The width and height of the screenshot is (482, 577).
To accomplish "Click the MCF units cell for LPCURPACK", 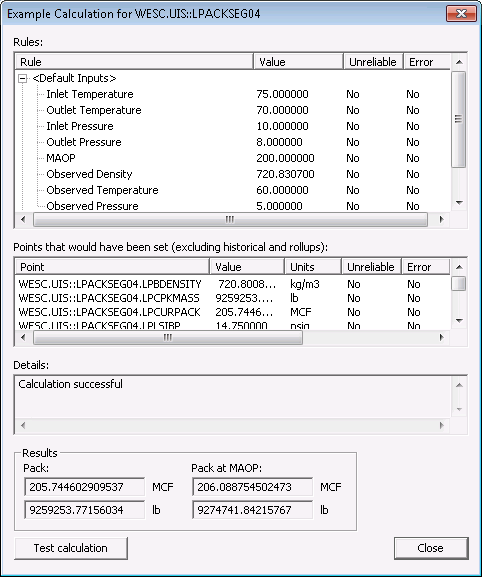I will coord(301,312).
